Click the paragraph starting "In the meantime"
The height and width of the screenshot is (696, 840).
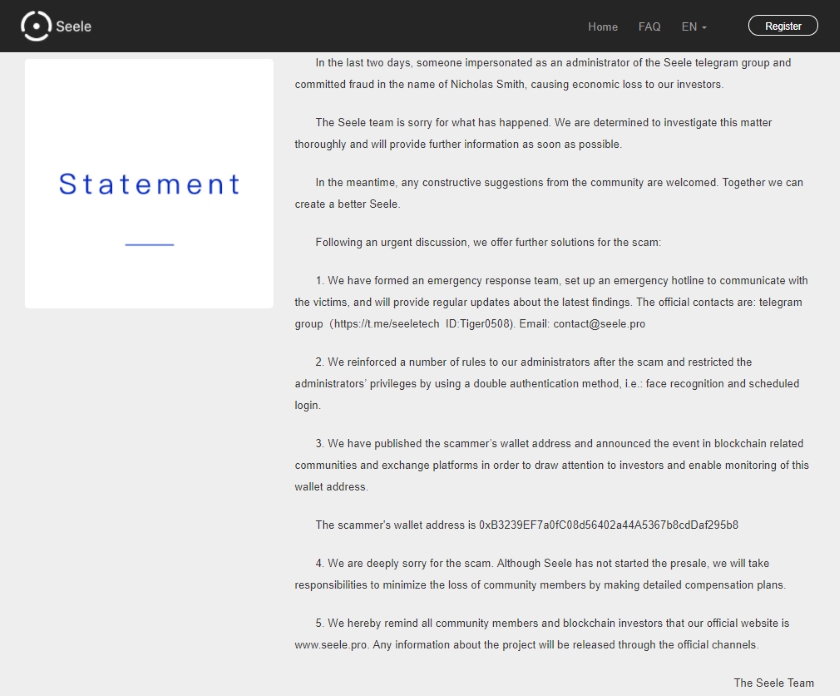pos(549,193)
